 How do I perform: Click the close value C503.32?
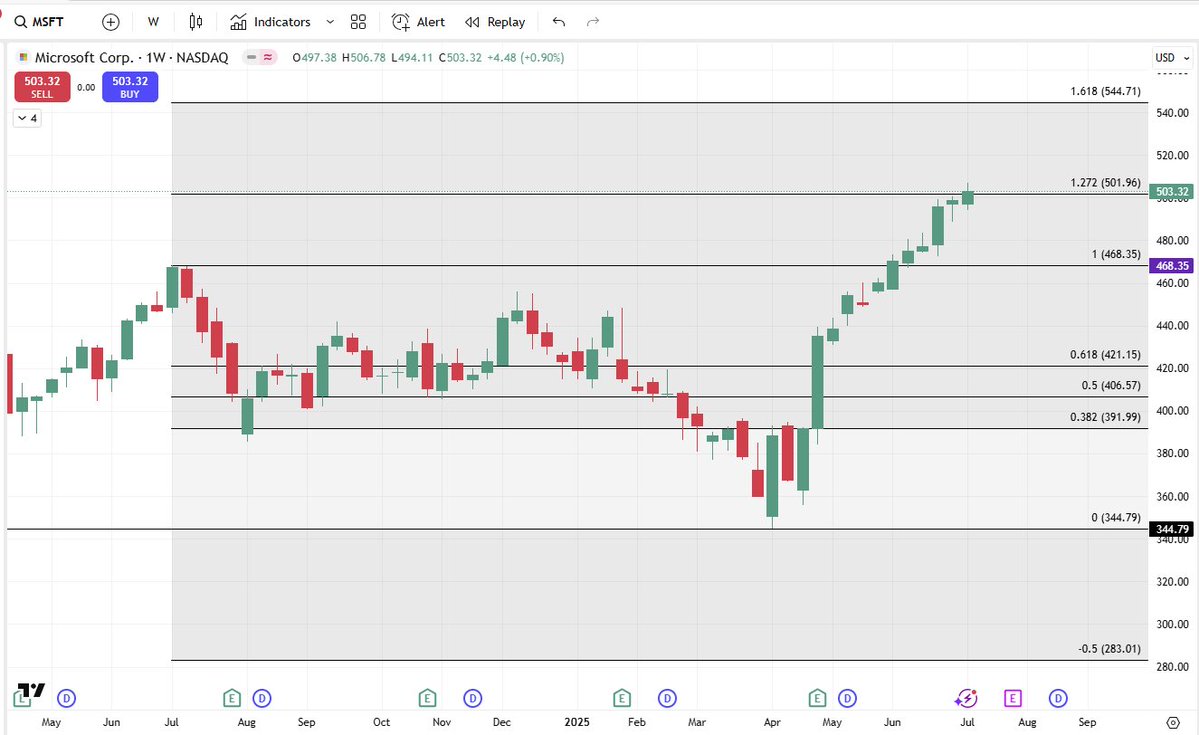coord(460,57)
